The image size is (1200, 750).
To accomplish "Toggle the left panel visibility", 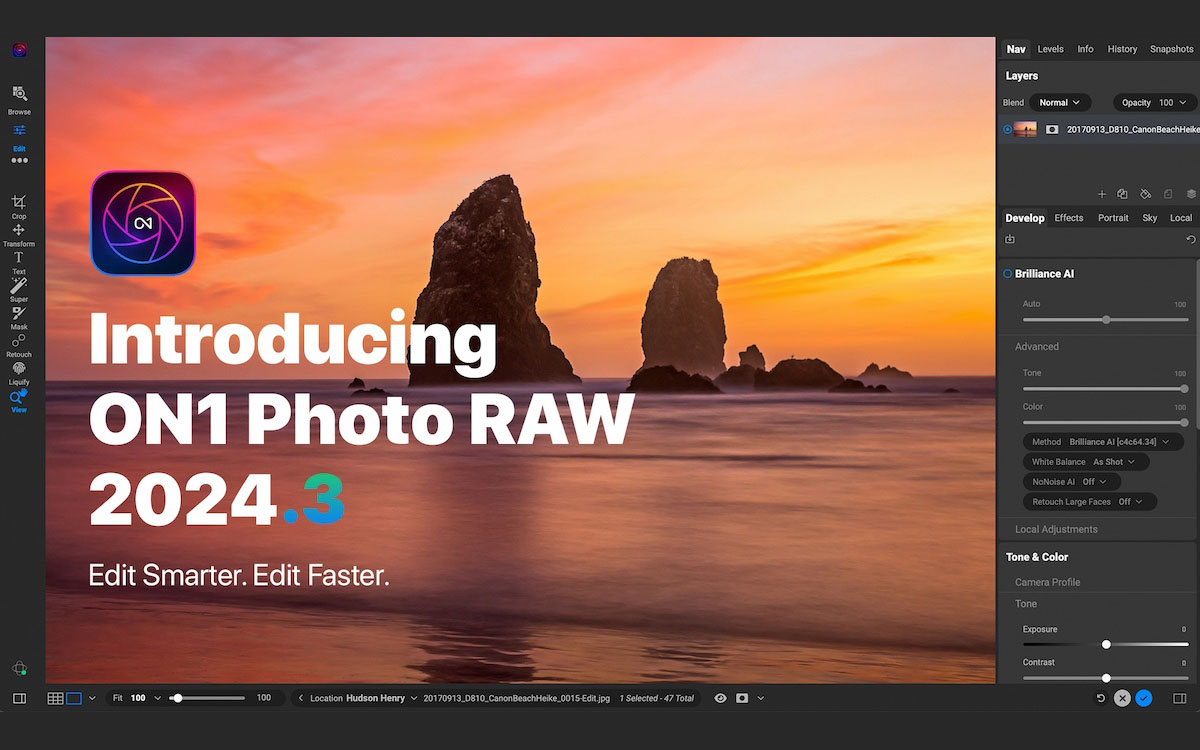I will point(19,698).
